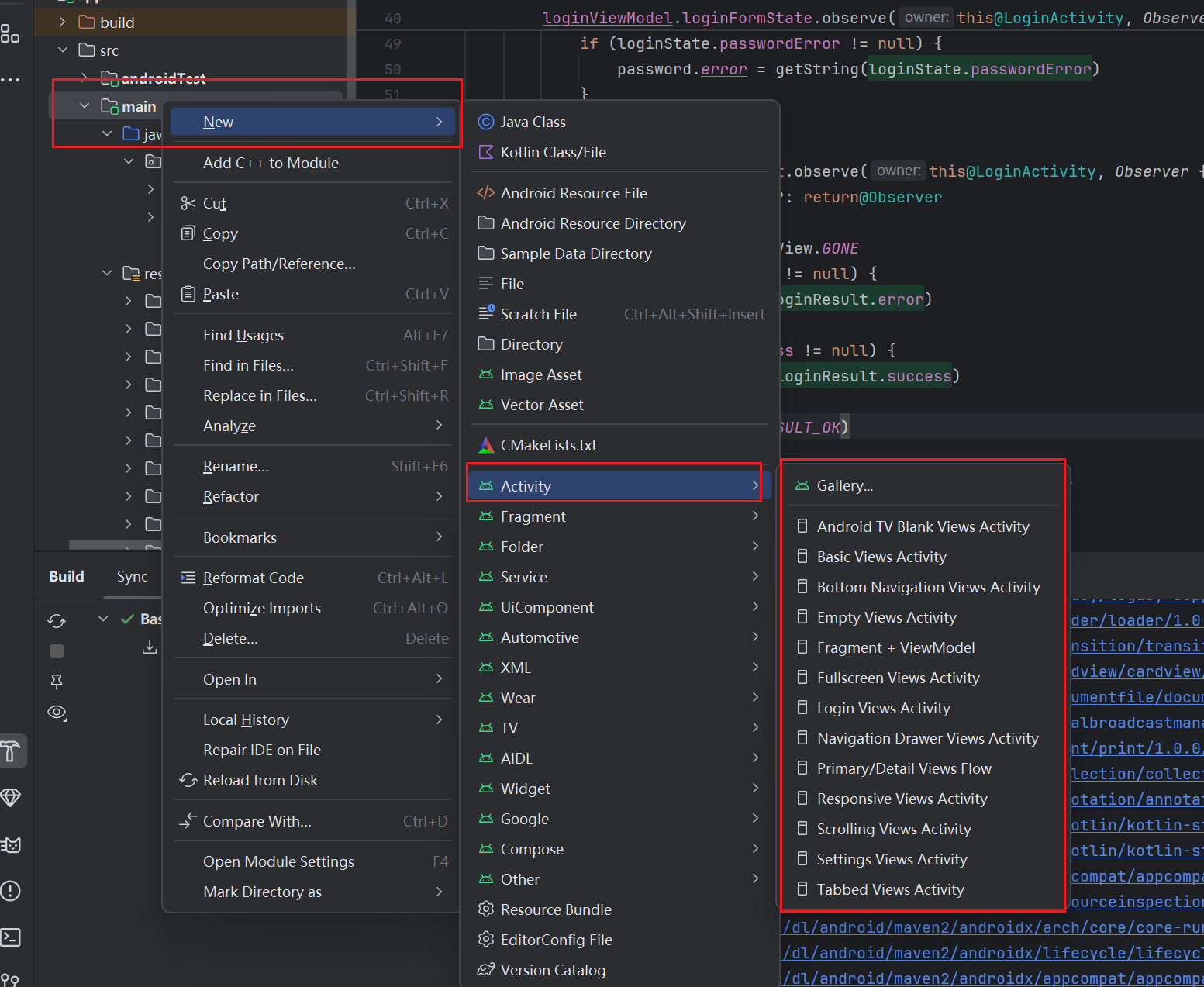Open the App Quality Insights gem icon

pos(11,797)
